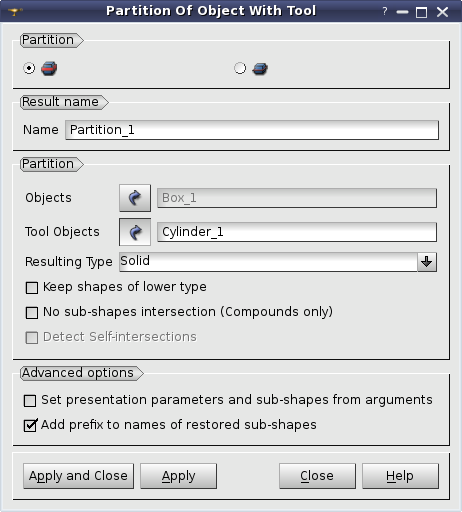Viewport: 462px width, 512px height.
Task: Click the Tool Objects selection arrow button
Action: [x=135, y=232]
